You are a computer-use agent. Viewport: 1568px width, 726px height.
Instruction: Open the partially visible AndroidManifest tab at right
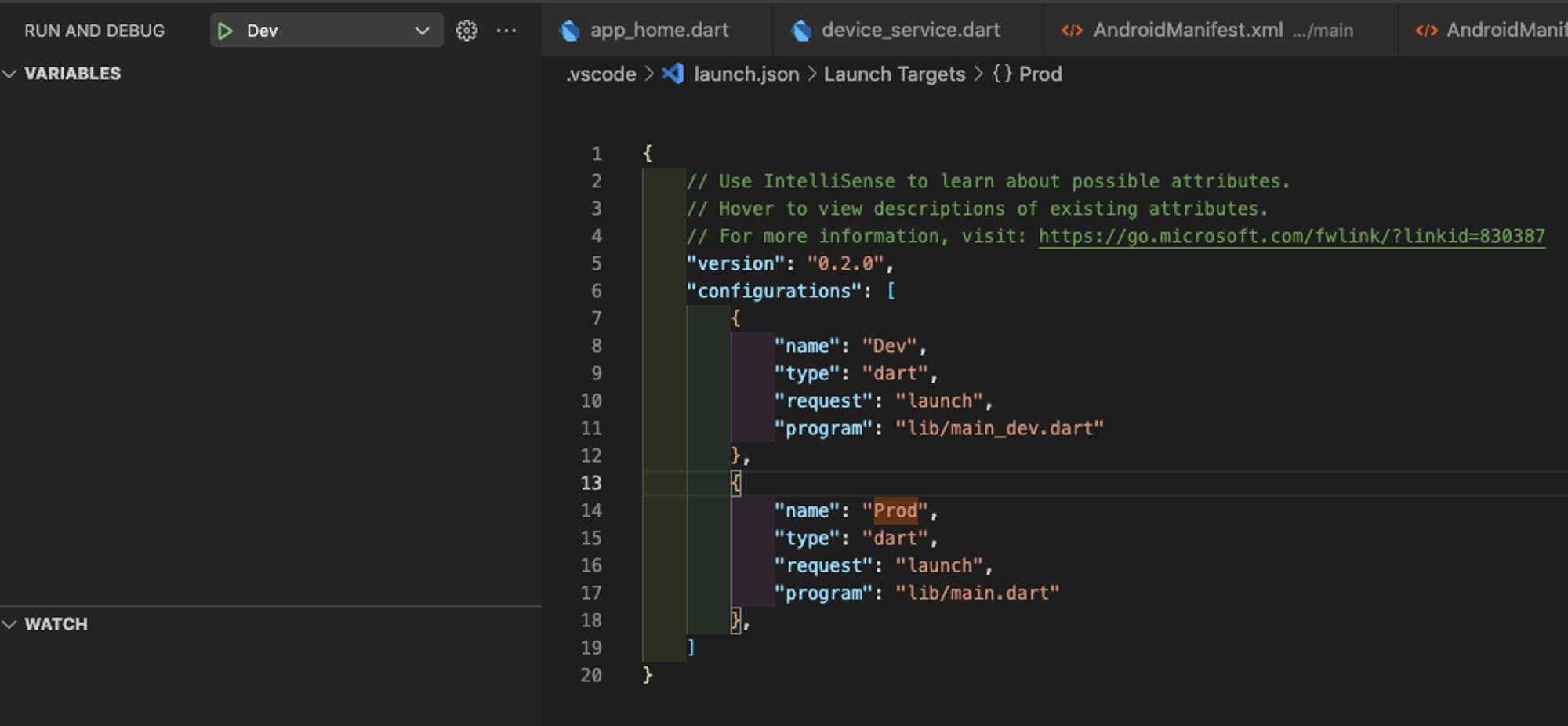point(1483,30)
